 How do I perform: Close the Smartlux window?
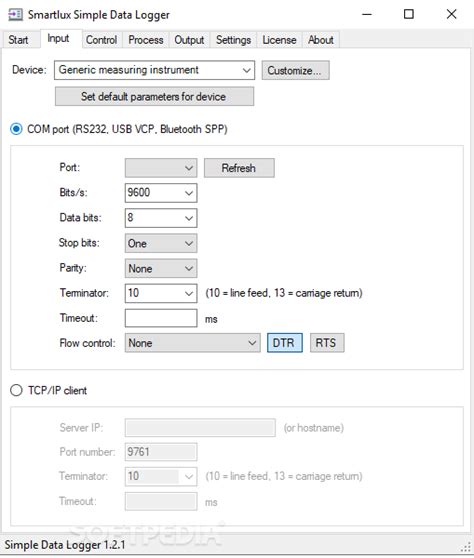(452, 15)
